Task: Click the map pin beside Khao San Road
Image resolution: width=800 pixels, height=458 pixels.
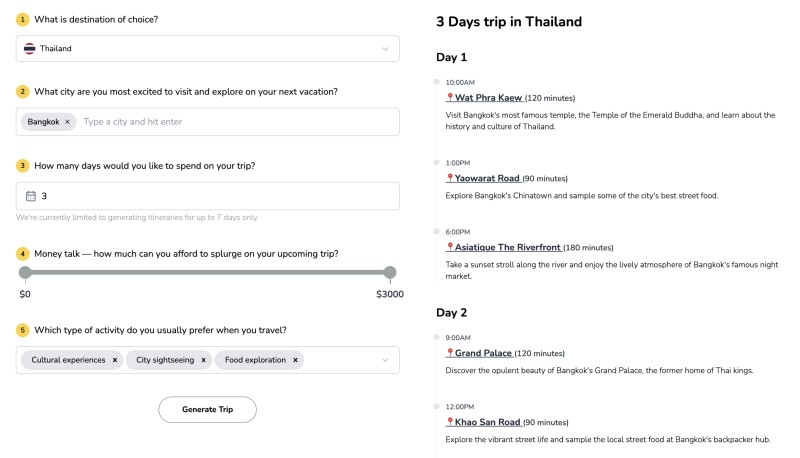Action: tap(450, 421)
